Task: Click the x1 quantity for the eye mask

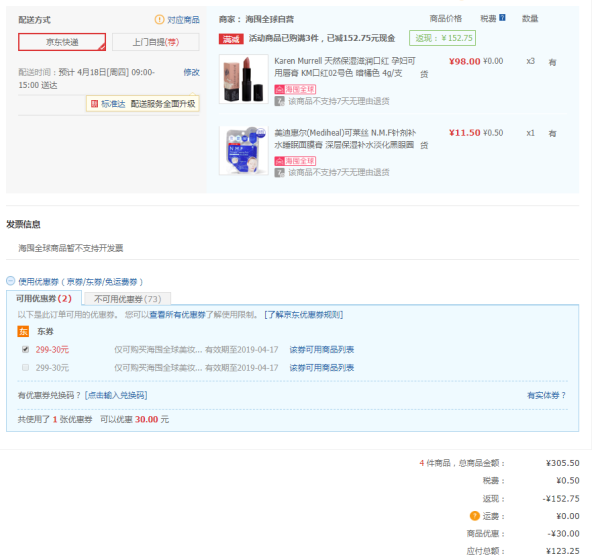Action: click(530, 133)
